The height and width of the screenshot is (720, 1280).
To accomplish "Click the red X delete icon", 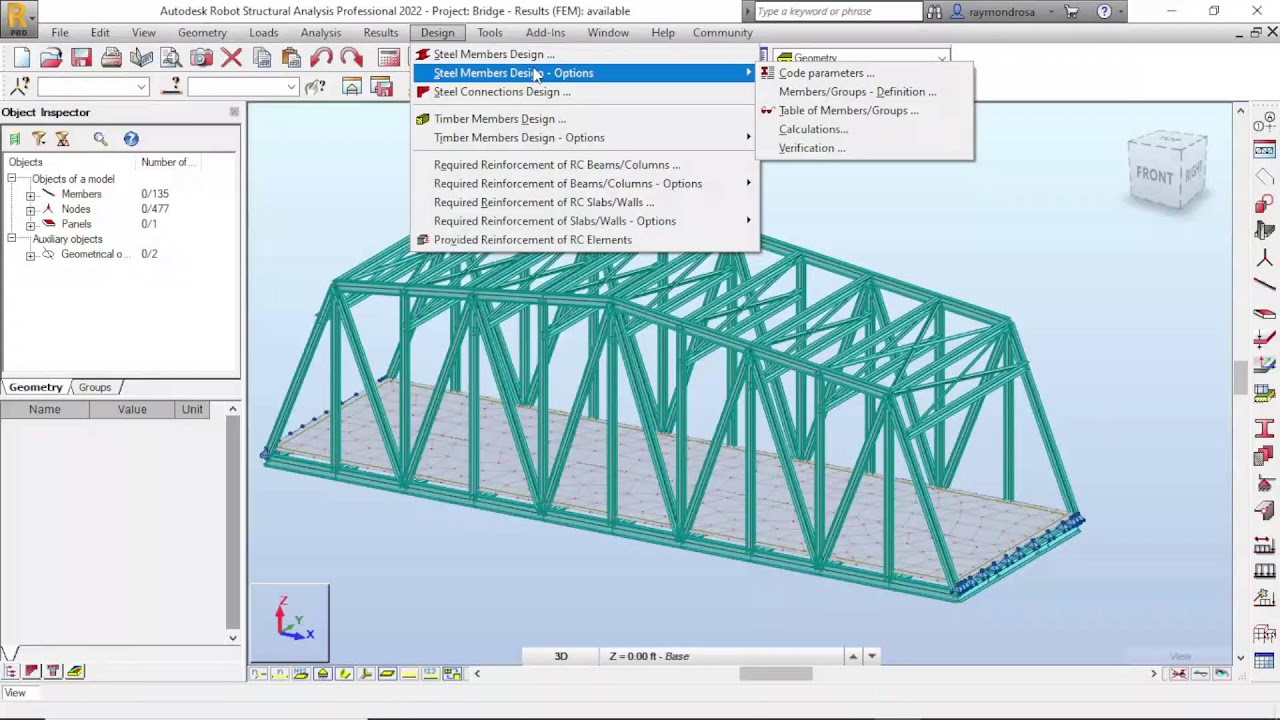I will click(231, 58).
